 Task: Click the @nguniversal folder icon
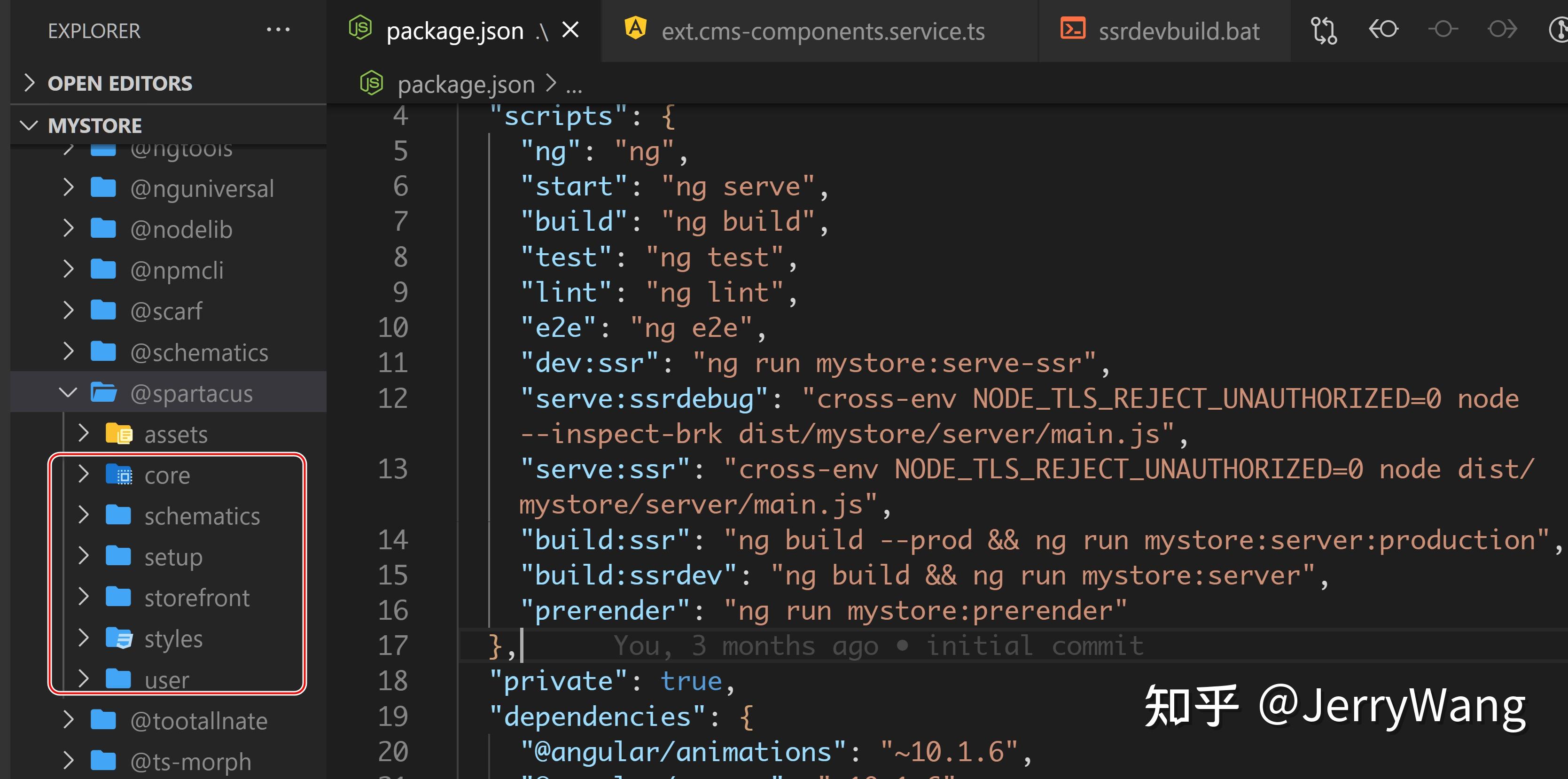click(103, 187)
